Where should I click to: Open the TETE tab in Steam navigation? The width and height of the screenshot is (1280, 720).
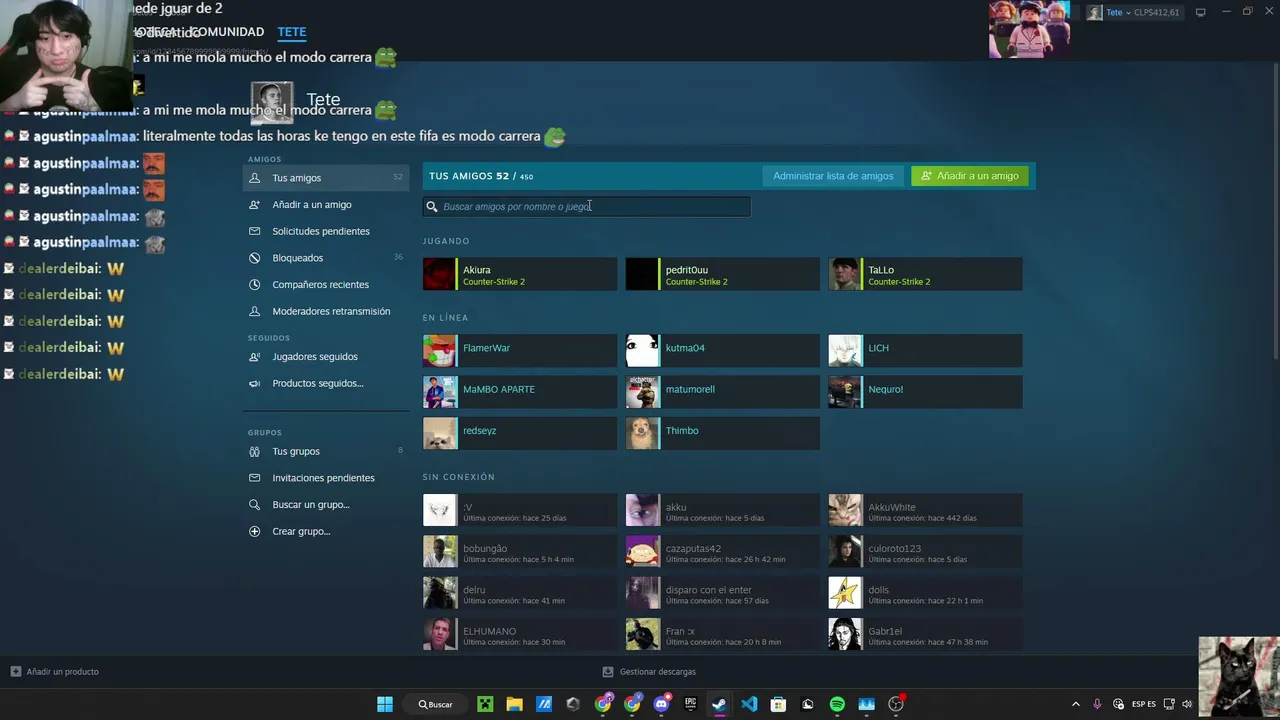click(x=292, y=32)
